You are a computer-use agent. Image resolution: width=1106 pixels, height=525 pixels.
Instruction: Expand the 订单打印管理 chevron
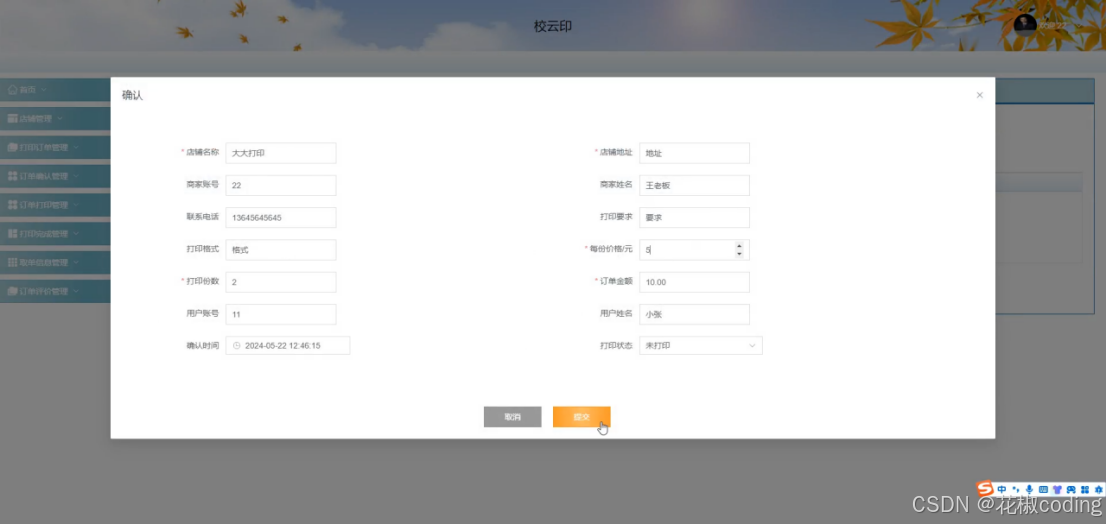coord(76,205)
